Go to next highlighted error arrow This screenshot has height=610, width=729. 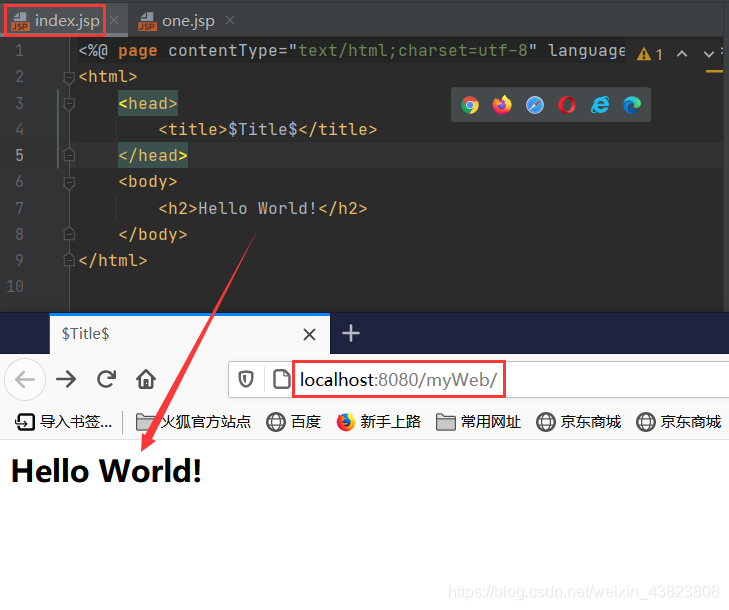pos(709,54)
